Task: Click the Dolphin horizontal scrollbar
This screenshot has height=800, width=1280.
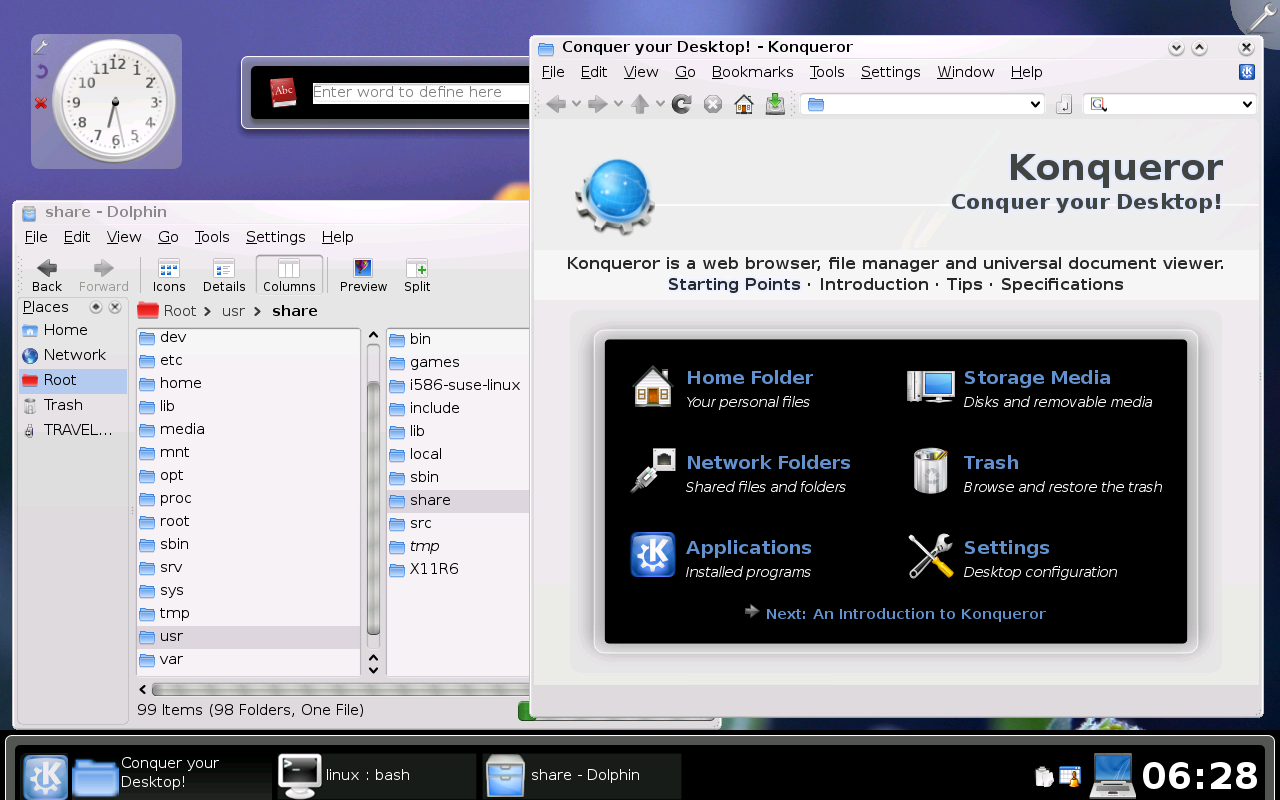Action: 340,689
